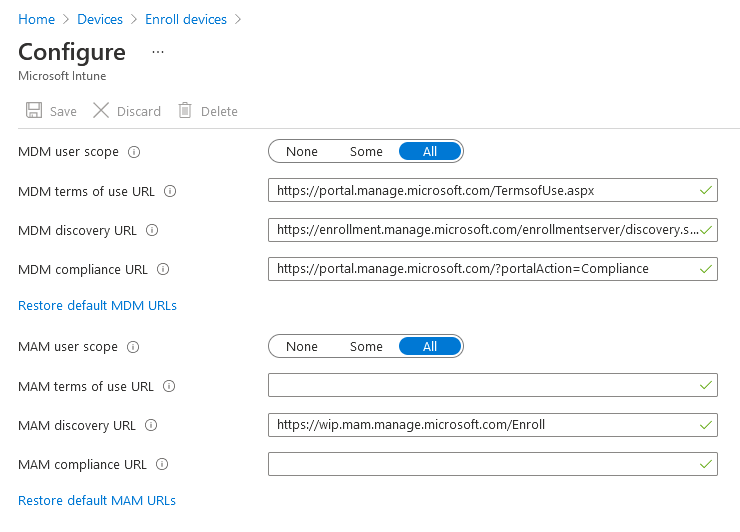This screenshot has height=532, width=740.
Task: Click info icon beside MAM compliance URL
Action: point(162,464)
